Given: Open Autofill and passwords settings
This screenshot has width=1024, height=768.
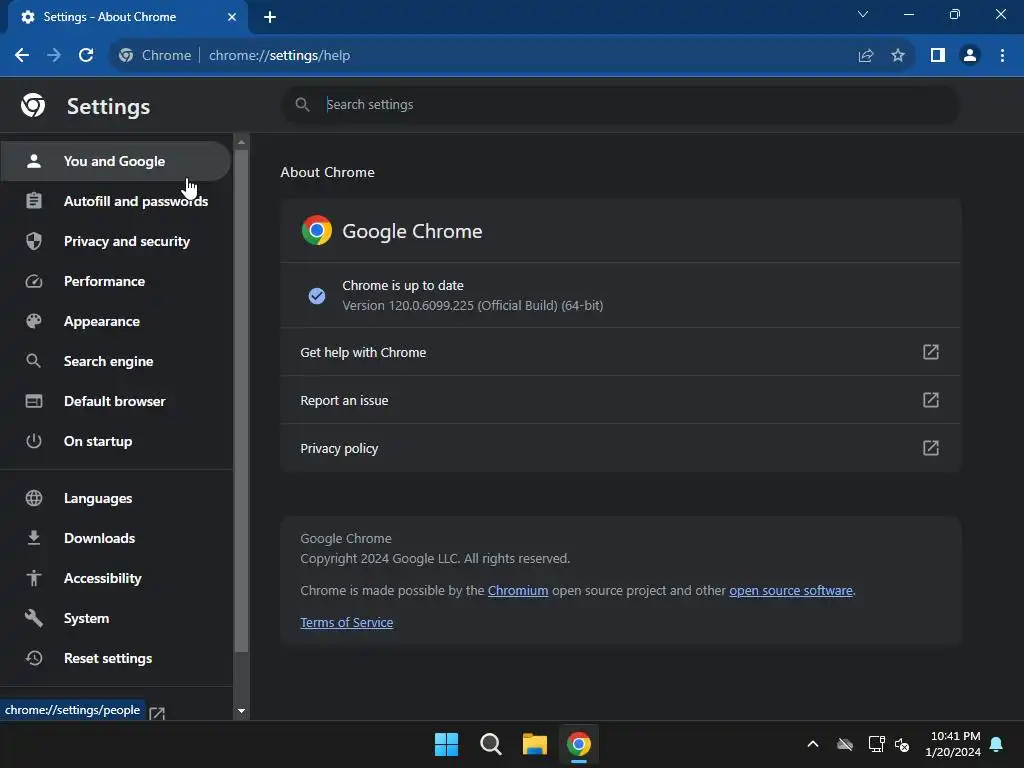Looking at the screenshot, I should point(116,201).
